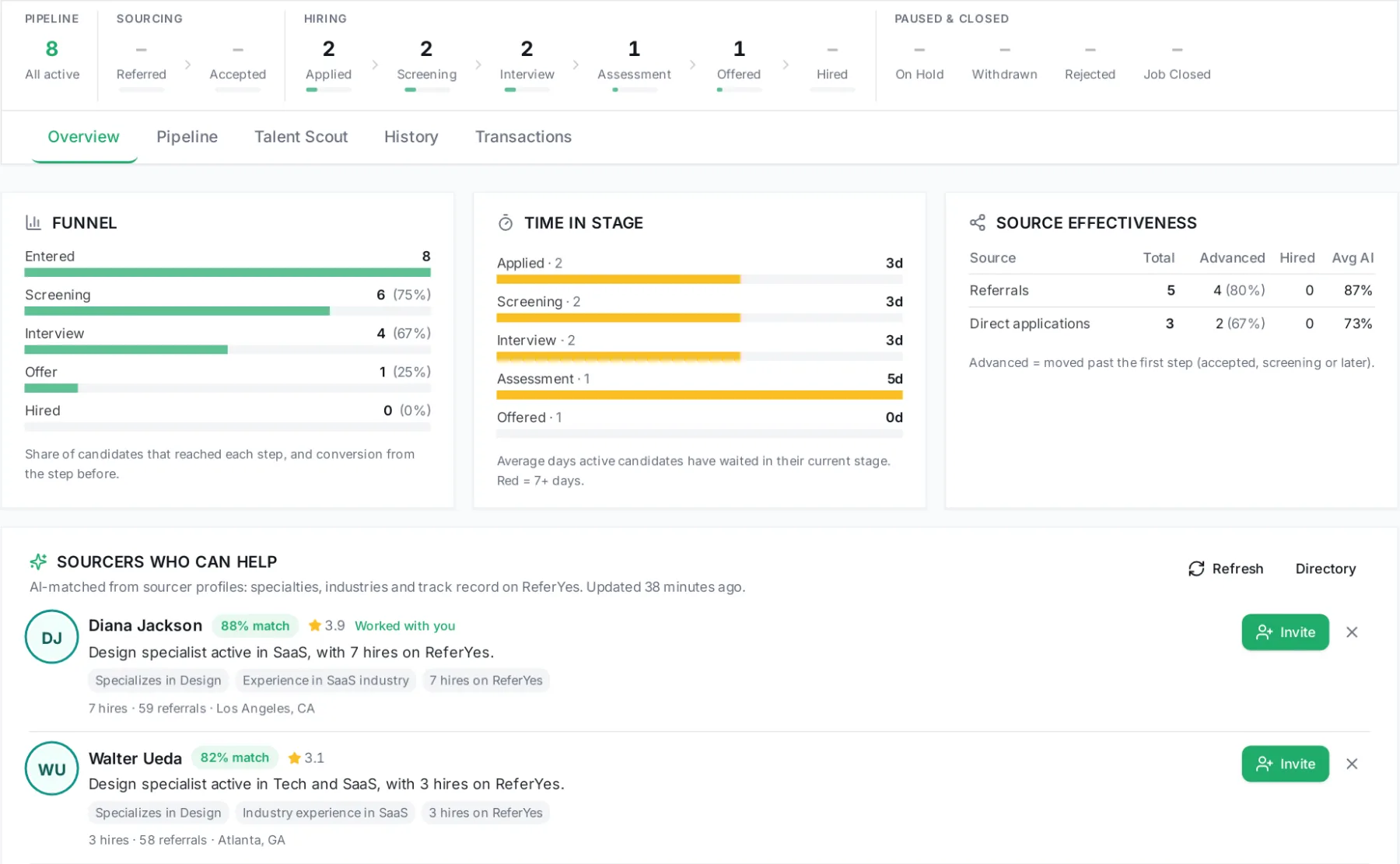1400x864 pixels.
Task: Invite Walter Ueda
Action: point(1285,764)
